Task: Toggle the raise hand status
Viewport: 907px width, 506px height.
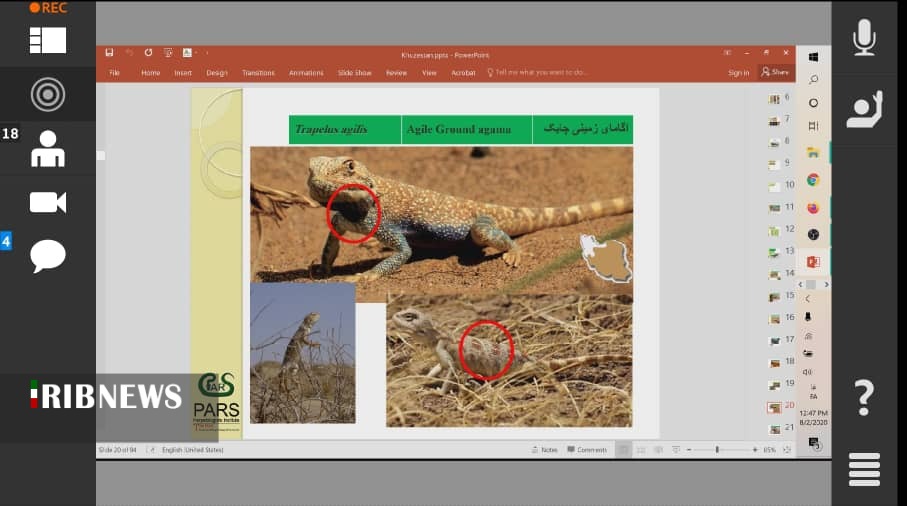Action: (864, 109)
